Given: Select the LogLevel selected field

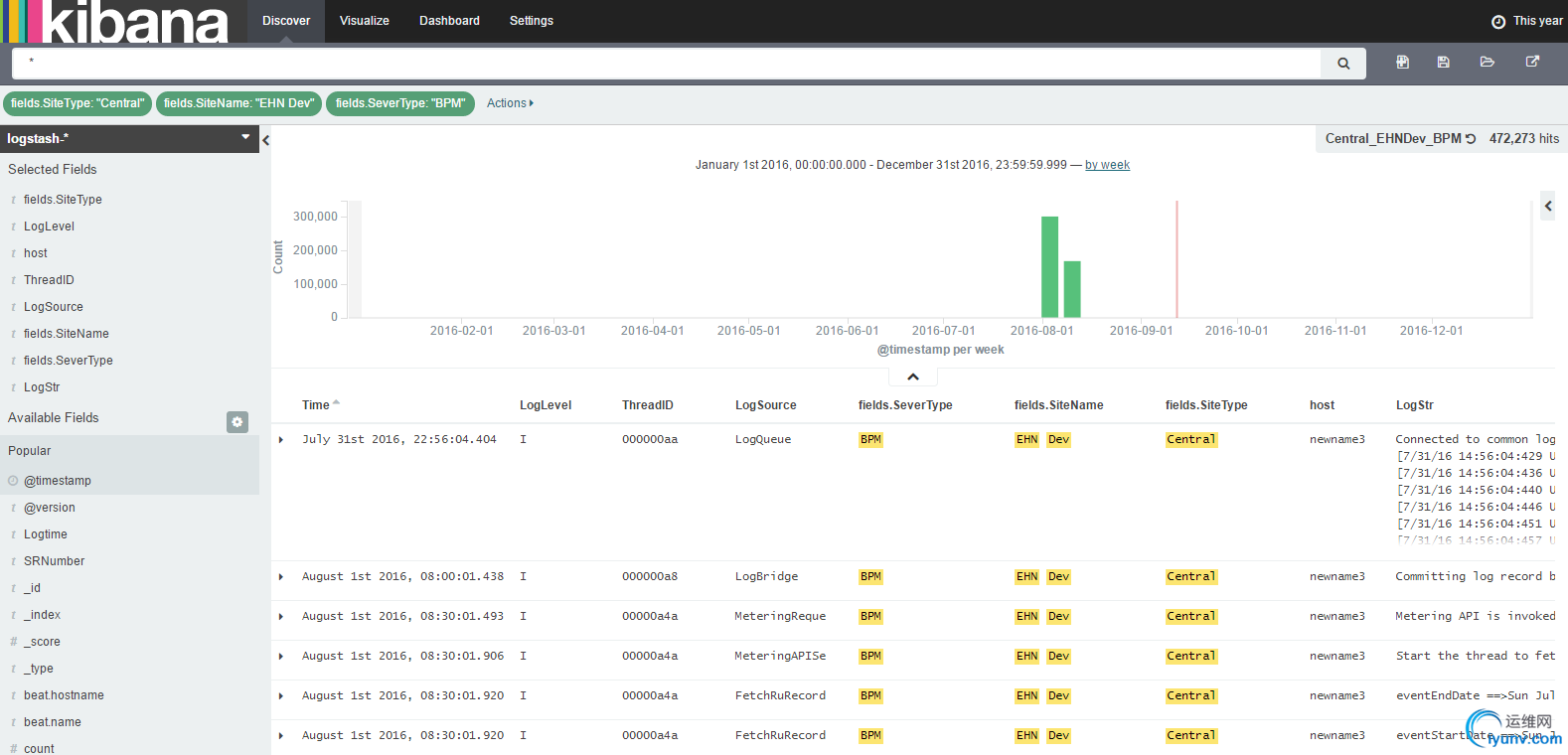Looking at the screenshot, I should tap(49, 226).
